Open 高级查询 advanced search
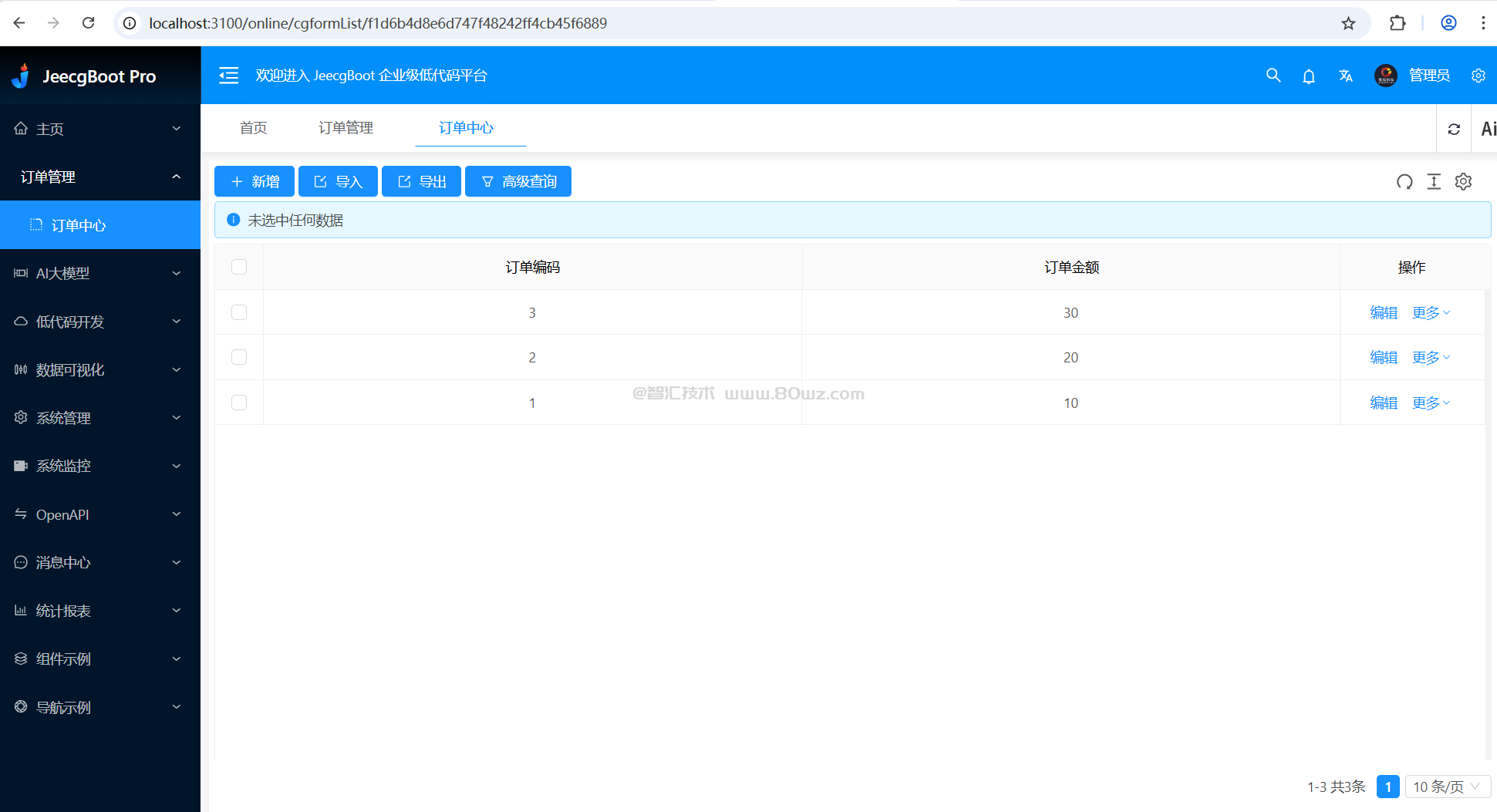Image resolution: width=1497 pixels, height=812 pixels. point(518,181)
